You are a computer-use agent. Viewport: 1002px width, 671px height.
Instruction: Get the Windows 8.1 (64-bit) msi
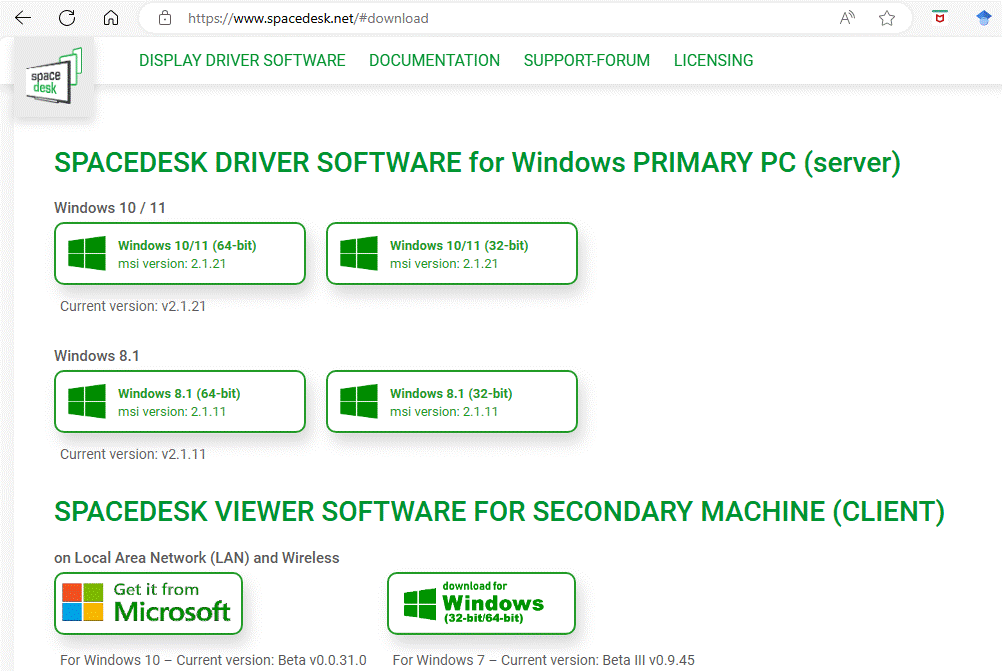click(x=180, y=402)
